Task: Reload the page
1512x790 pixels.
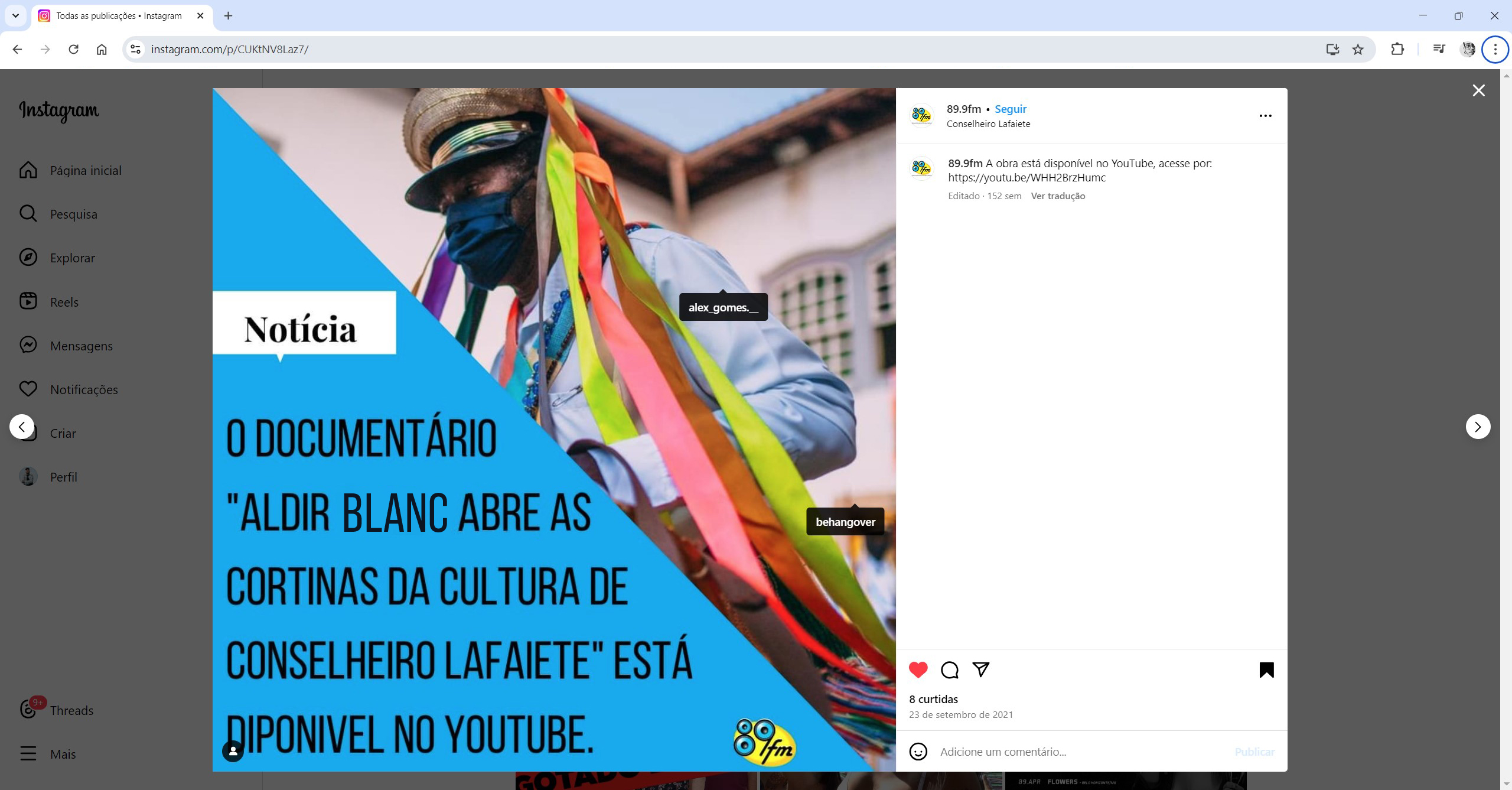Action: (73, 49)
